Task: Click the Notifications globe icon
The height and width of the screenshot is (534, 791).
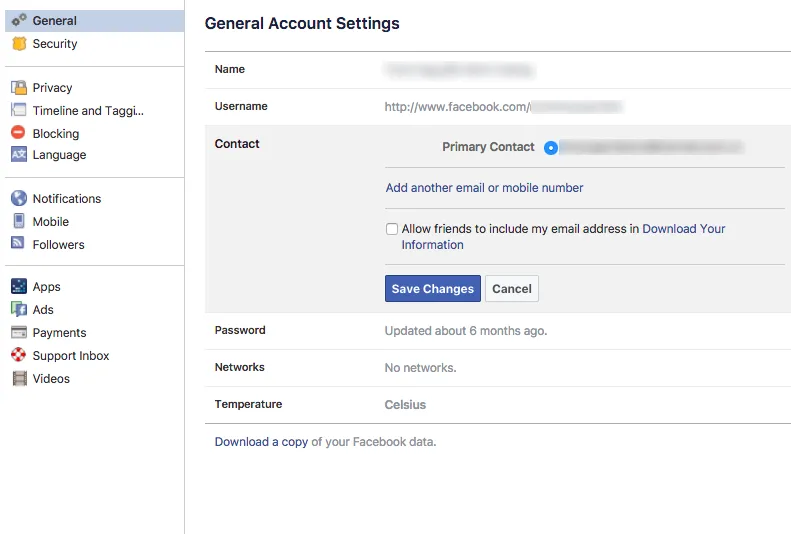Action: coord(19,199)
